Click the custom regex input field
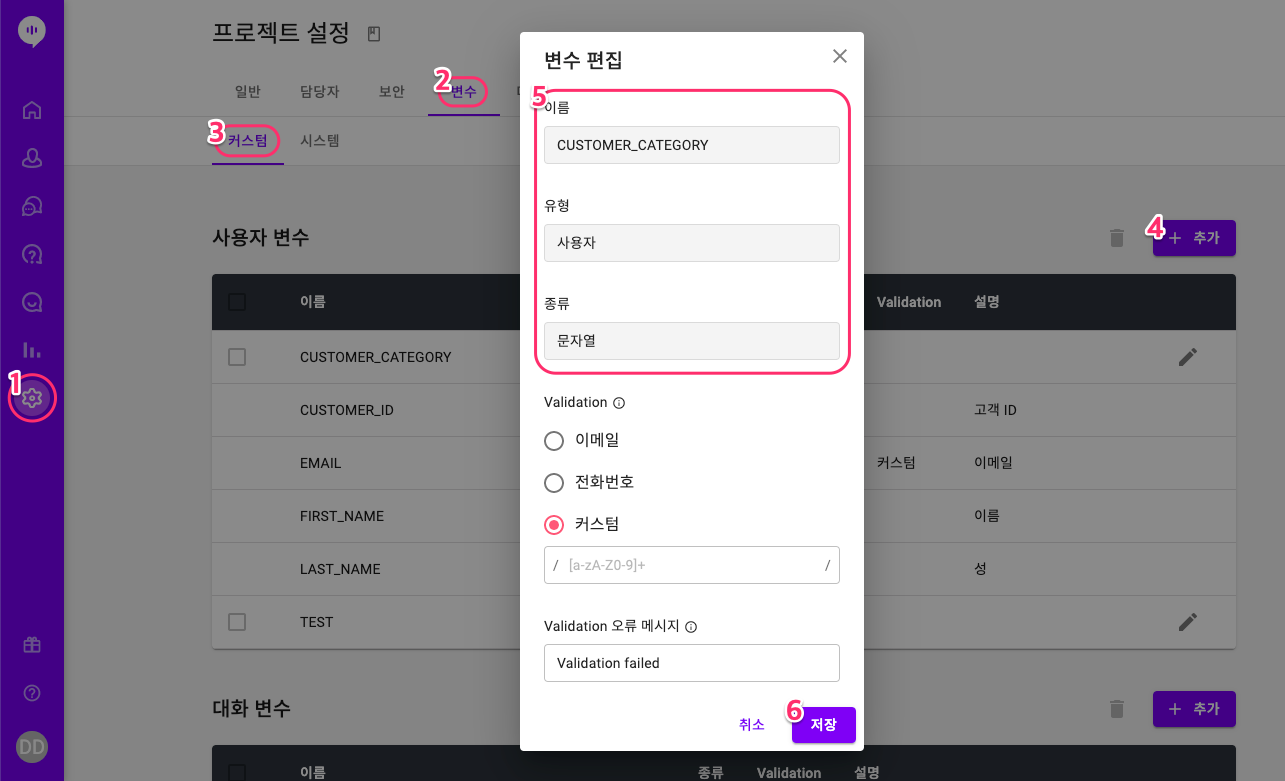Viewport: 1285px width, 781px height. tap(692, 565)
